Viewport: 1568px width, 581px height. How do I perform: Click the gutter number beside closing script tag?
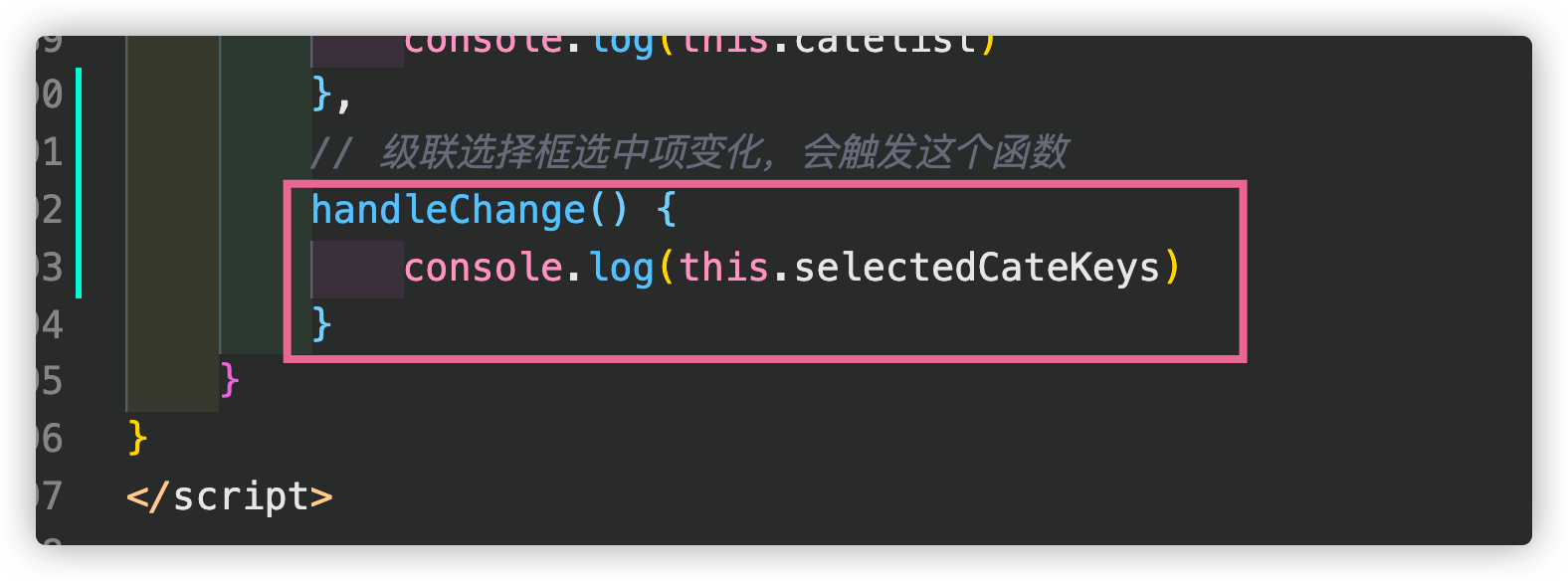click(x=50, y=496)
